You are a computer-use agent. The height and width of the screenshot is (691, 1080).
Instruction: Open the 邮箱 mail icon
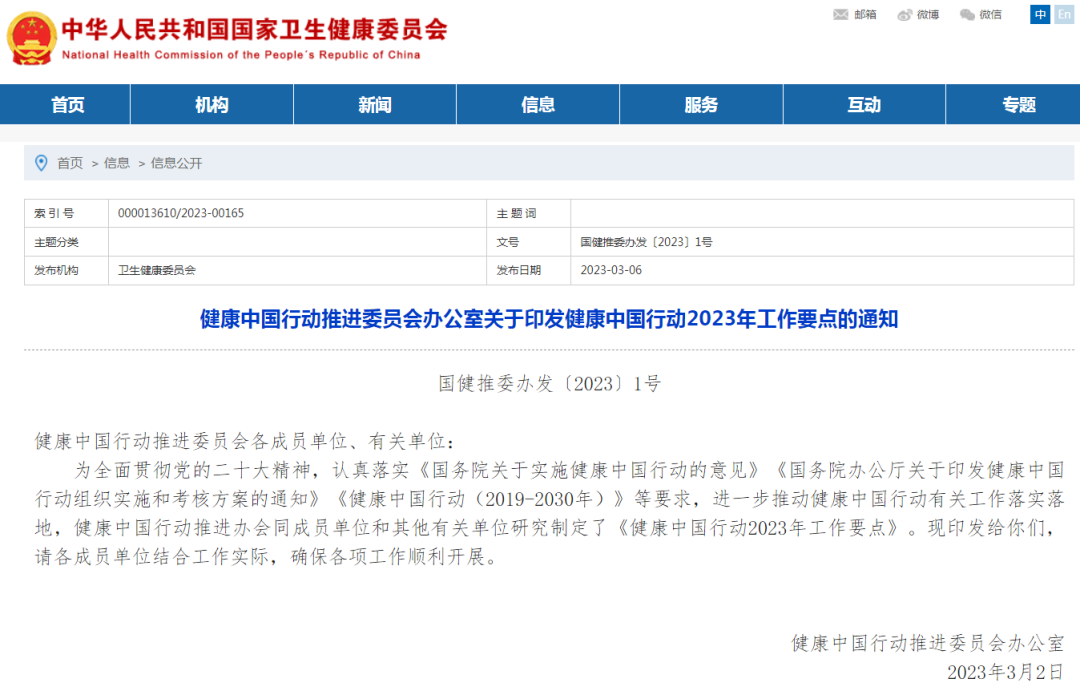click(840, 14)
